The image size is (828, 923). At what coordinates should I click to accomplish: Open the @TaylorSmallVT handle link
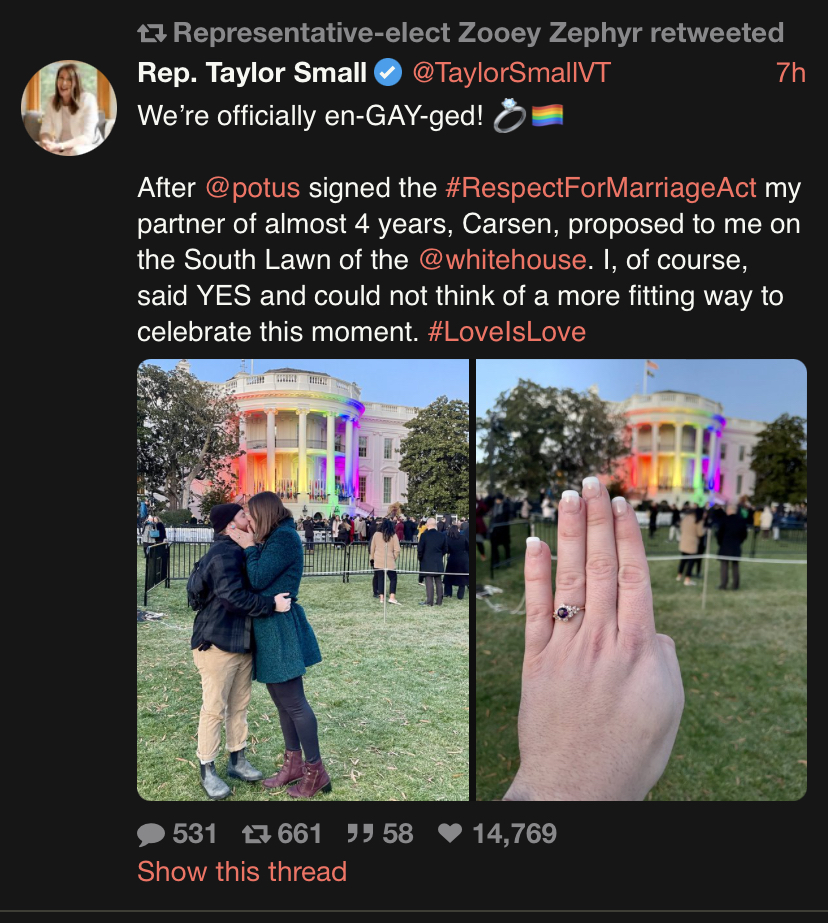pyautogui.click(x=511, y=73)
